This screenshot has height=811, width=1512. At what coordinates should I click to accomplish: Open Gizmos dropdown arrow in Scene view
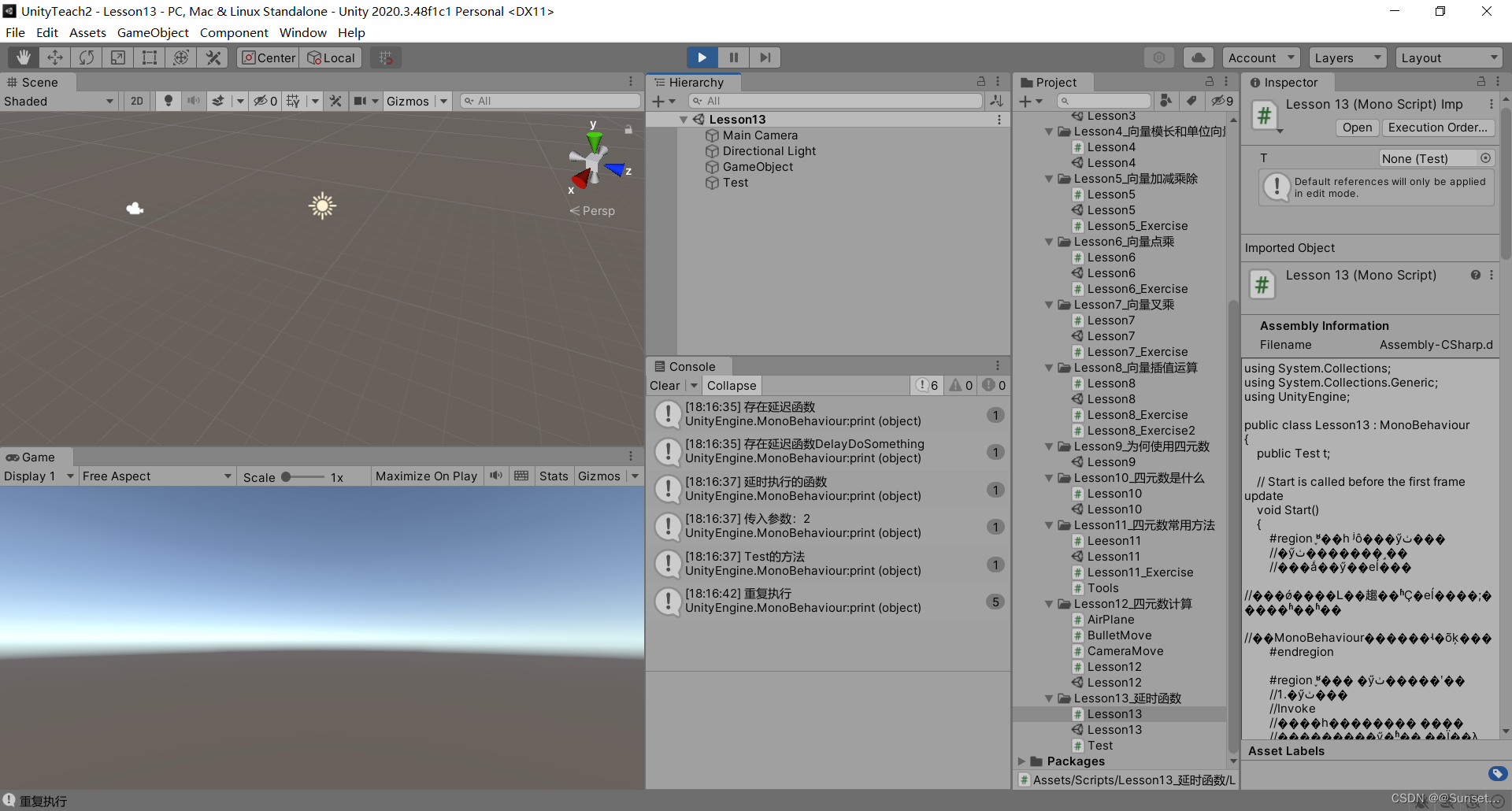(x=443, y=101)
